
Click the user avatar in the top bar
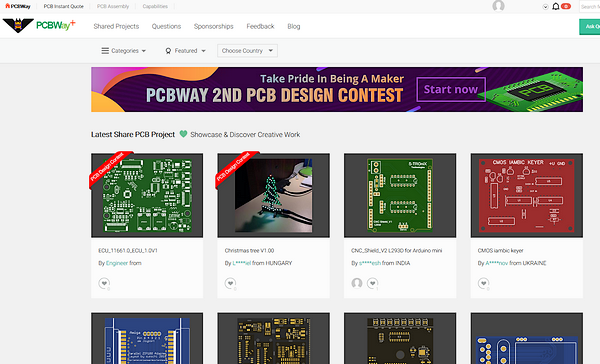tap(498, 6)
